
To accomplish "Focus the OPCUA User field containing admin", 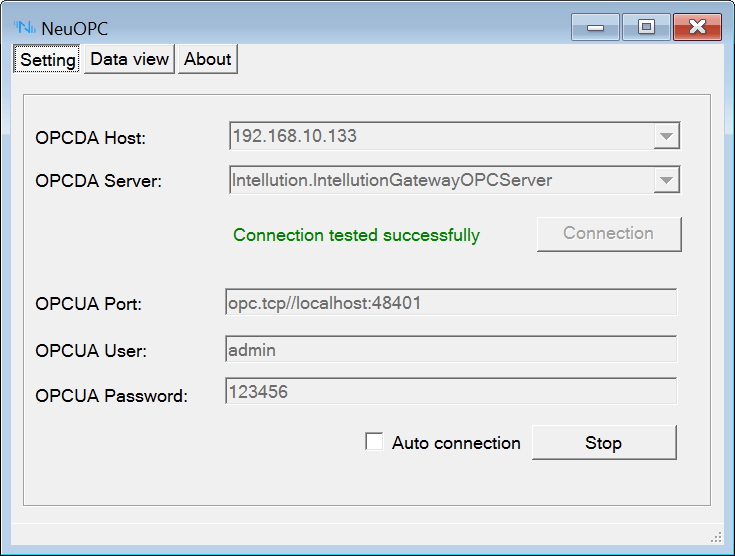I will coord(450,350).
